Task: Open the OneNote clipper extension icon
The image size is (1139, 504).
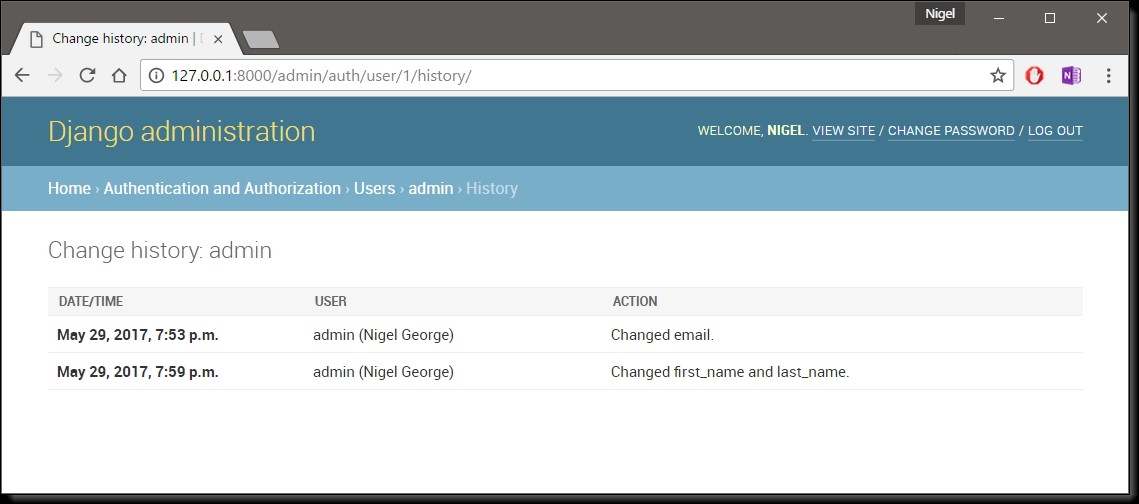Action: (1071, 76)
